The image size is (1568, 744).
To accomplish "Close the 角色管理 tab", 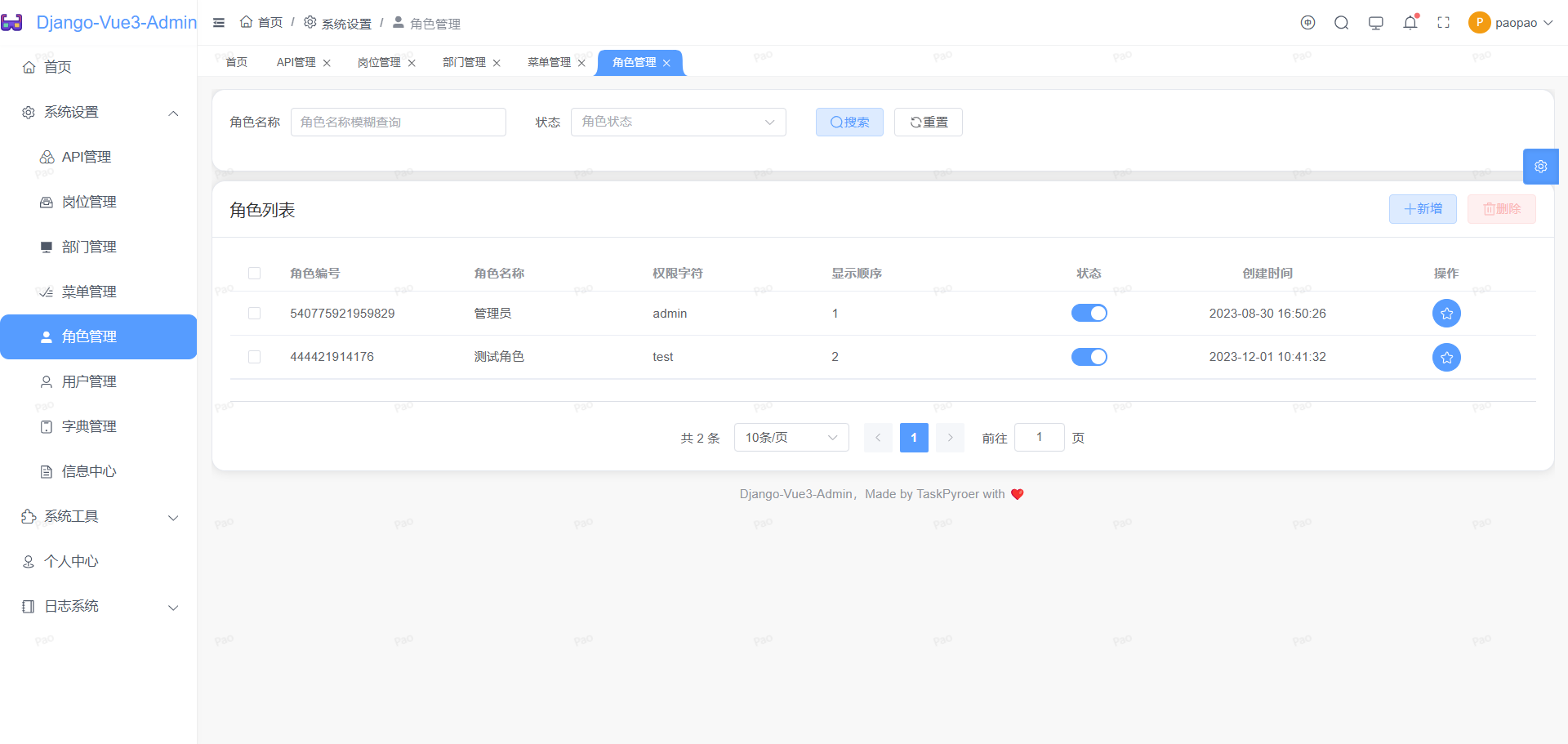I will (666, 63).
